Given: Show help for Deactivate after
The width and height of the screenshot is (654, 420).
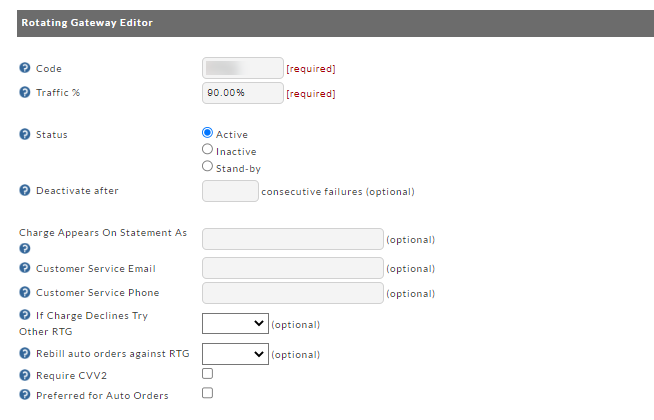Looking at the screenshot, I should [25, 190].
